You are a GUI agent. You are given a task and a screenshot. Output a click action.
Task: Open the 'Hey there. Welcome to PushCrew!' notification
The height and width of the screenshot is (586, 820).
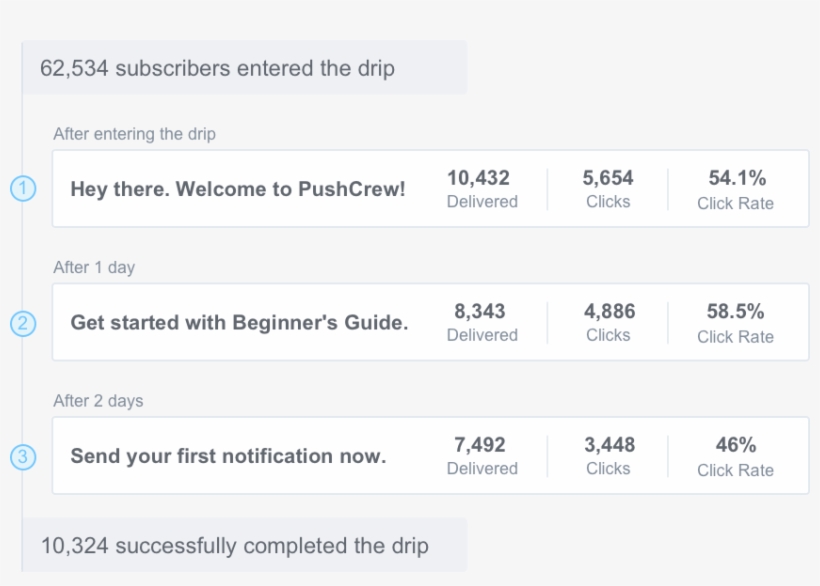click(x=238, y=189)
